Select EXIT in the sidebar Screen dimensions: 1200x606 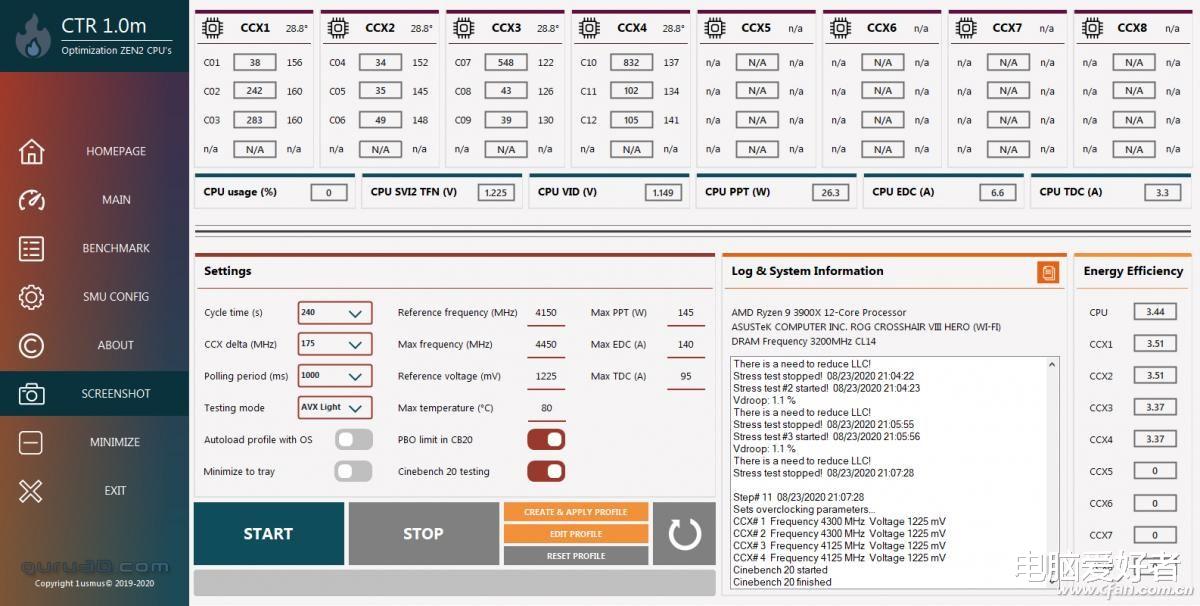[116, 491]
